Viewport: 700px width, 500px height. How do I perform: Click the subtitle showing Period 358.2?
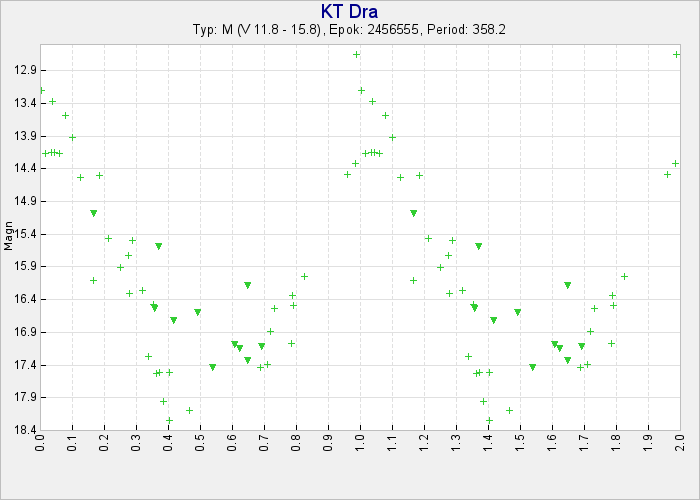349,30
